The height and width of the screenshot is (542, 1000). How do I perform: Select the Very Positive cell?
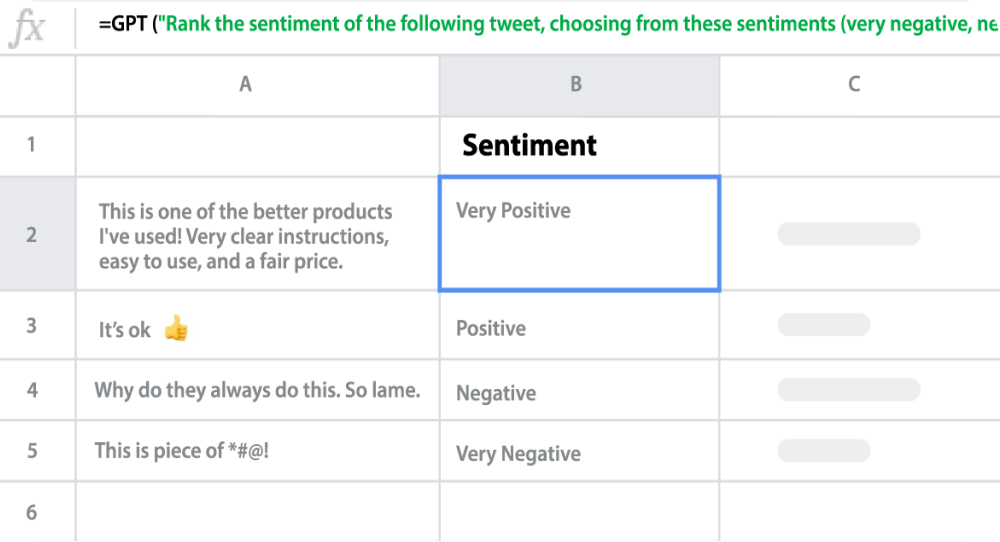(578, 235)
